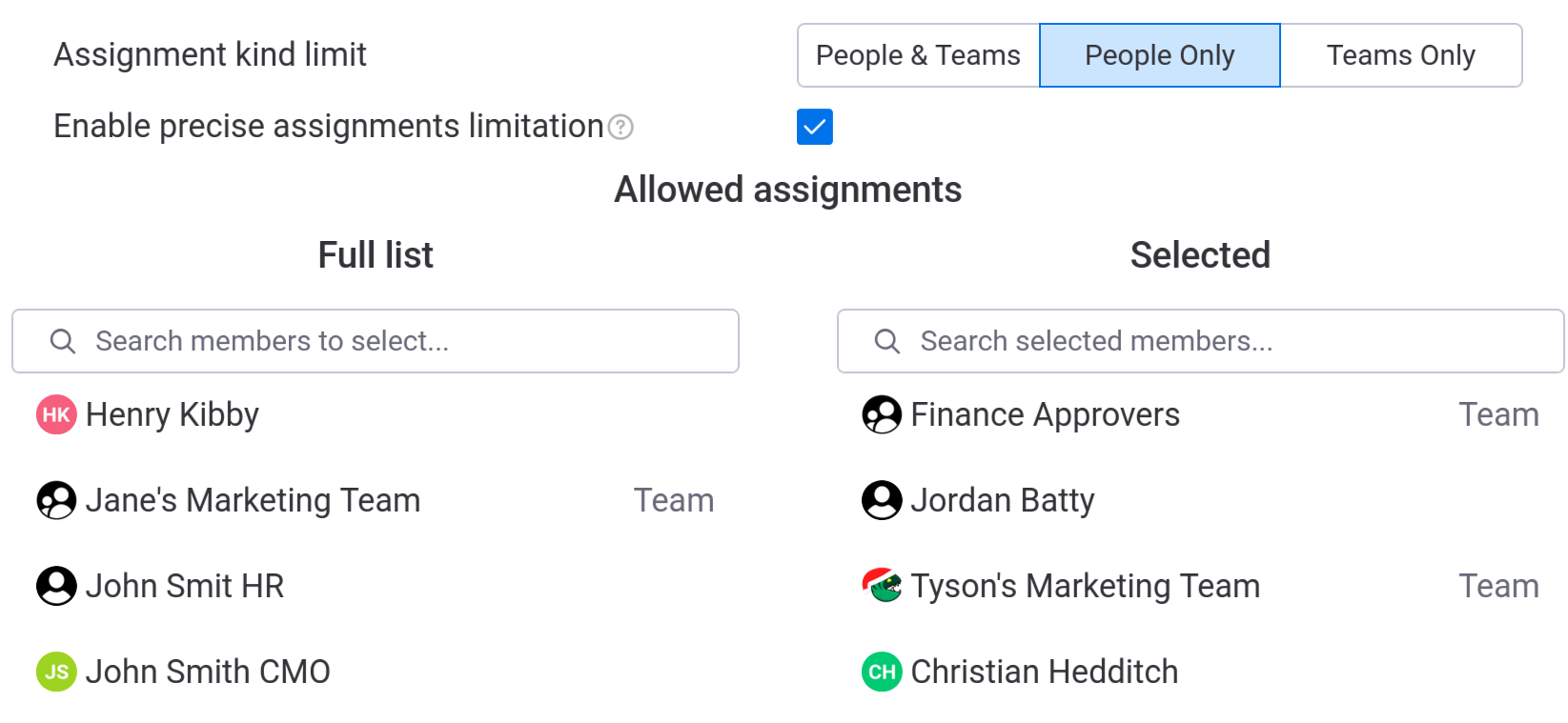The width and height of the screenshot is (1568, 723).
Task: Select the People & Teams option
Action: coord(918,55)
